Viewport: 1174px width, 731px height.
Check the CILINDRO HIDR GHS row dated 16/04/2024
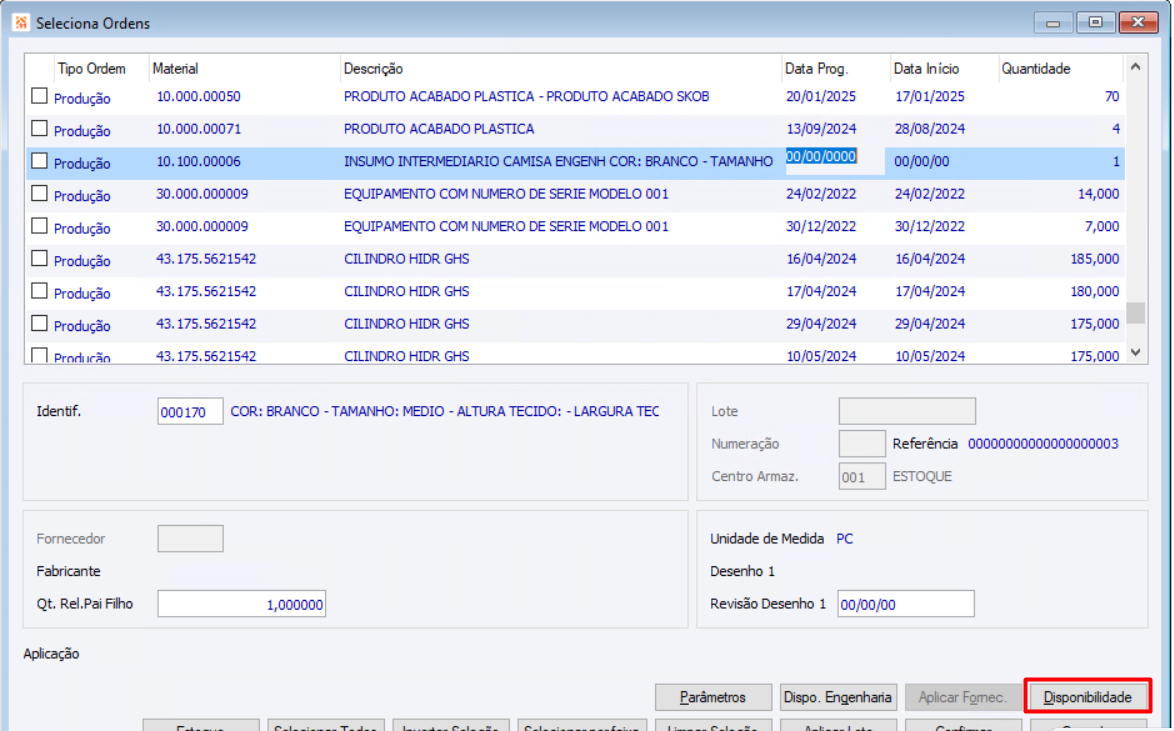pos(39,258)
